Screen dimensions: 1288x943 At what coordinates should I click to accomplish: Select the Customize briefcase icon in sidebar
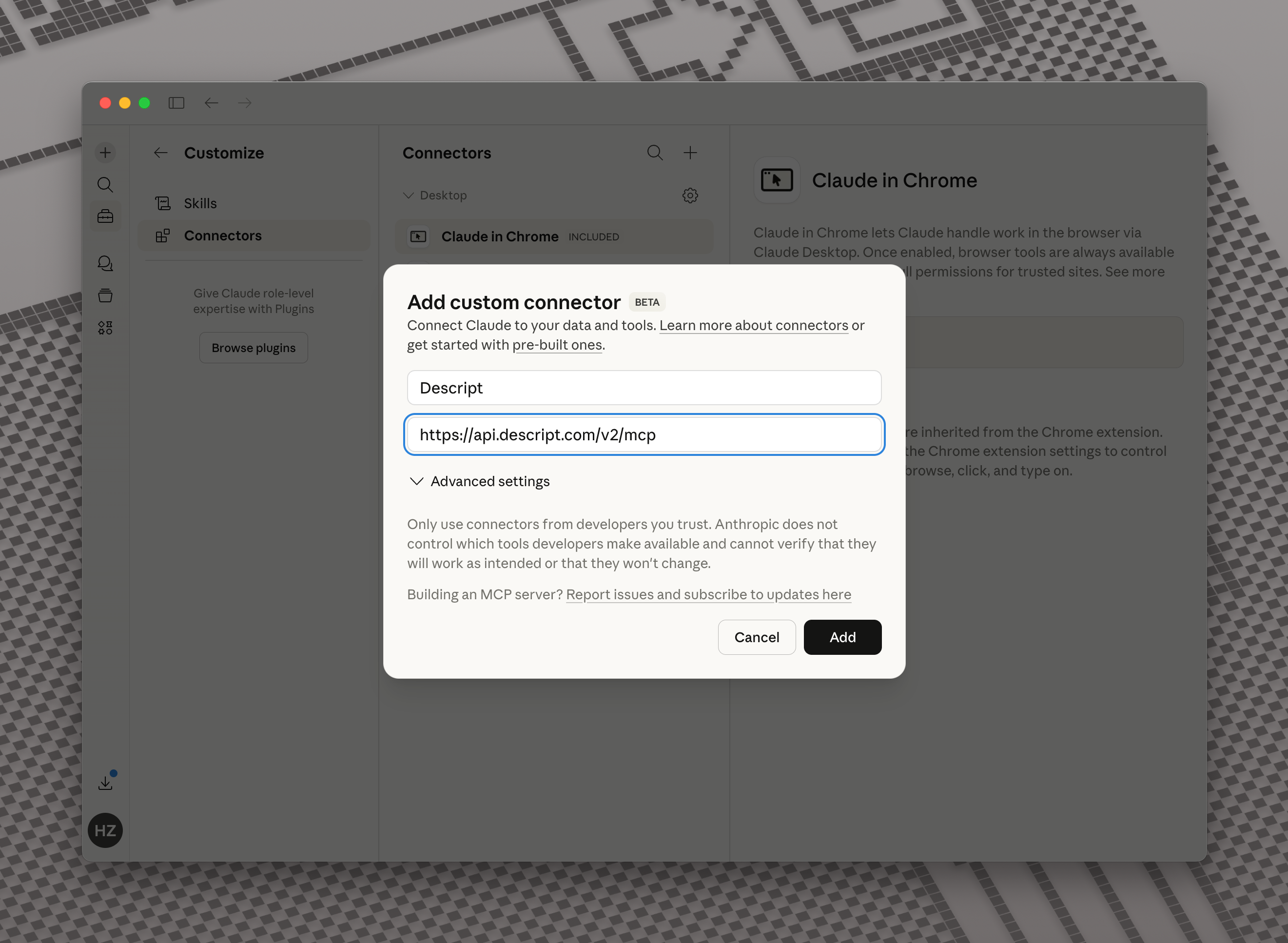pyautogui.click(x=105, y=216)
